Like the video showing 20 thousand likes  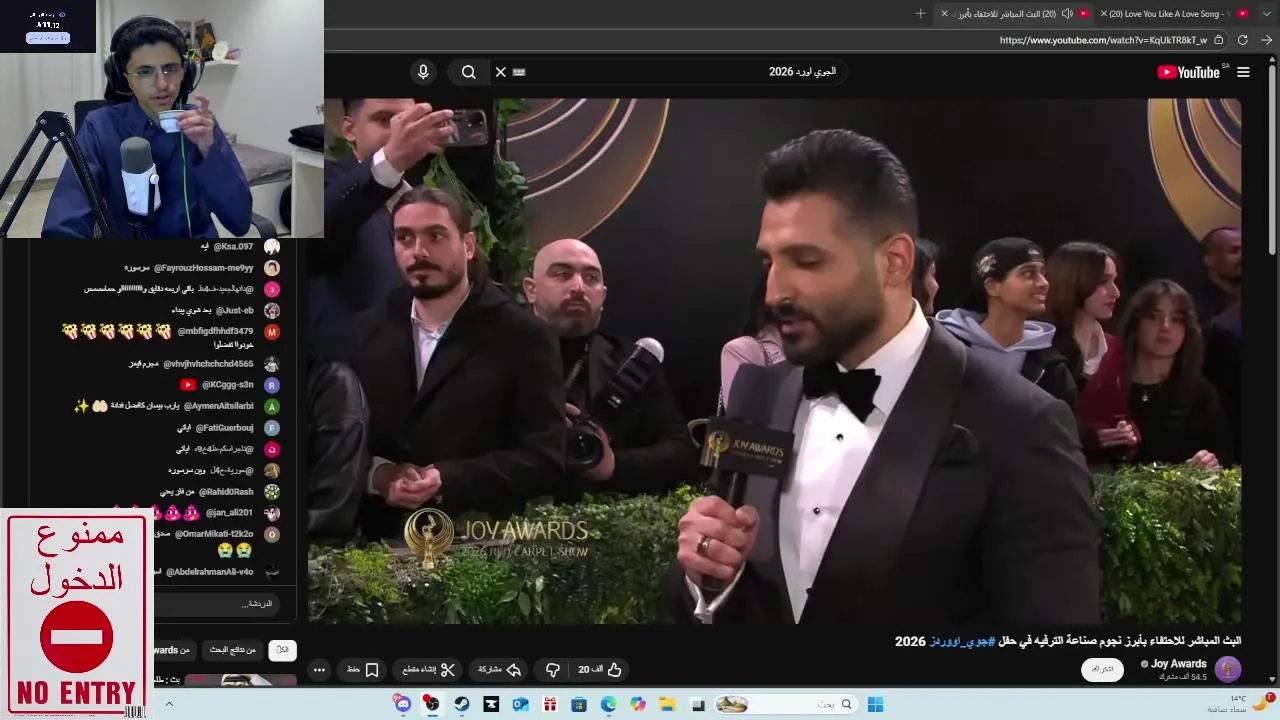pos(600,669)
